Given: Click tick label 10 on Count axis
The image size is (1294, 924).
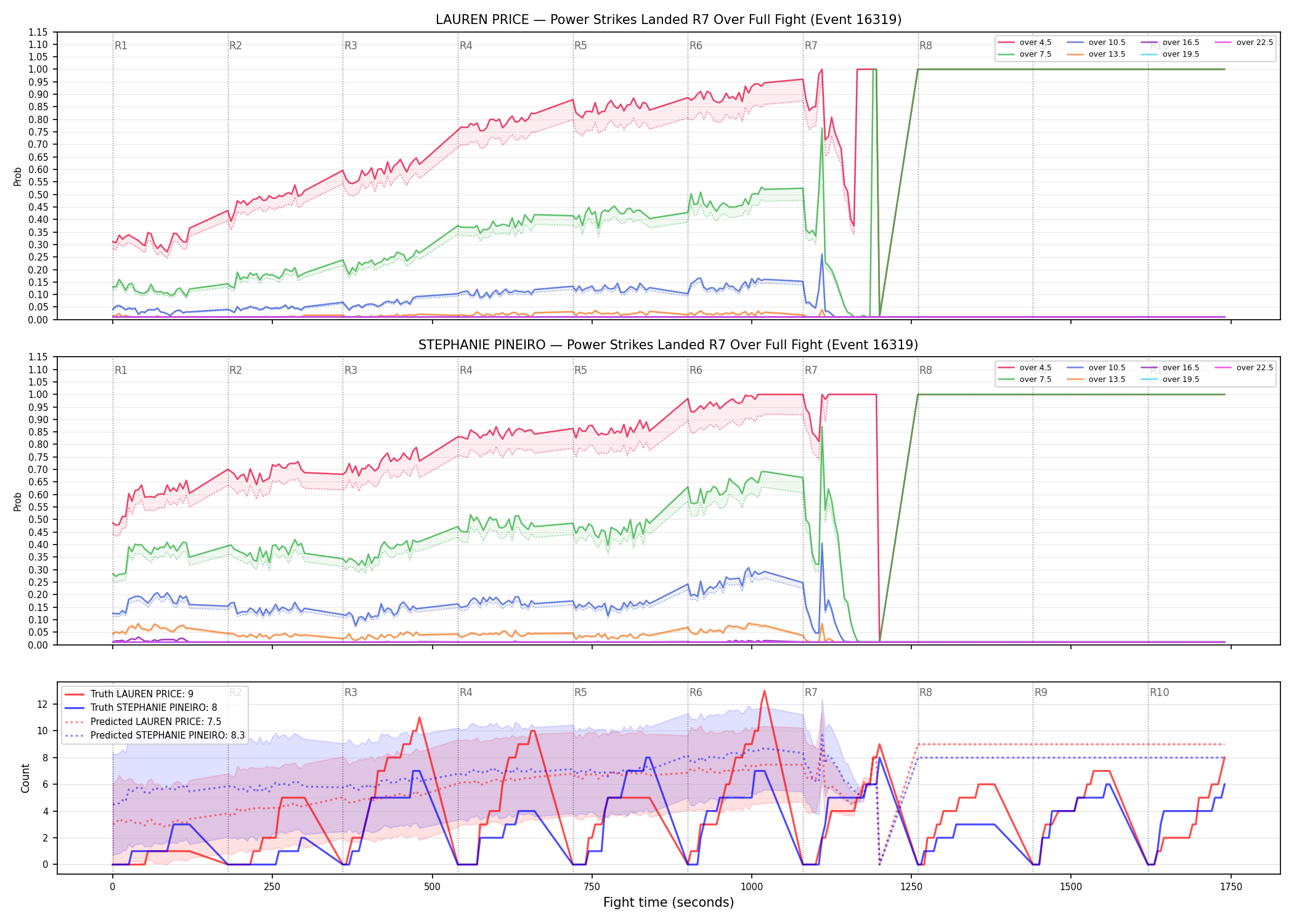Looking at the screenshot, I should [x=43, y=731].
